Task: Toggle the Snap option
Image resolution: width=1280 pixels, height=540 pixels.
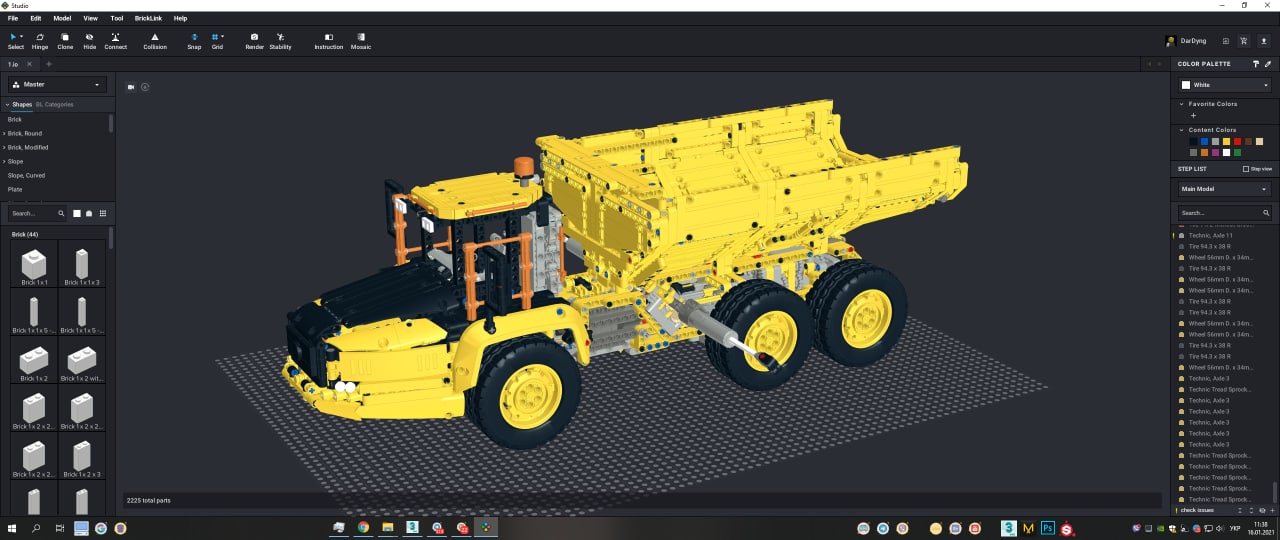Action: [194, 41]
